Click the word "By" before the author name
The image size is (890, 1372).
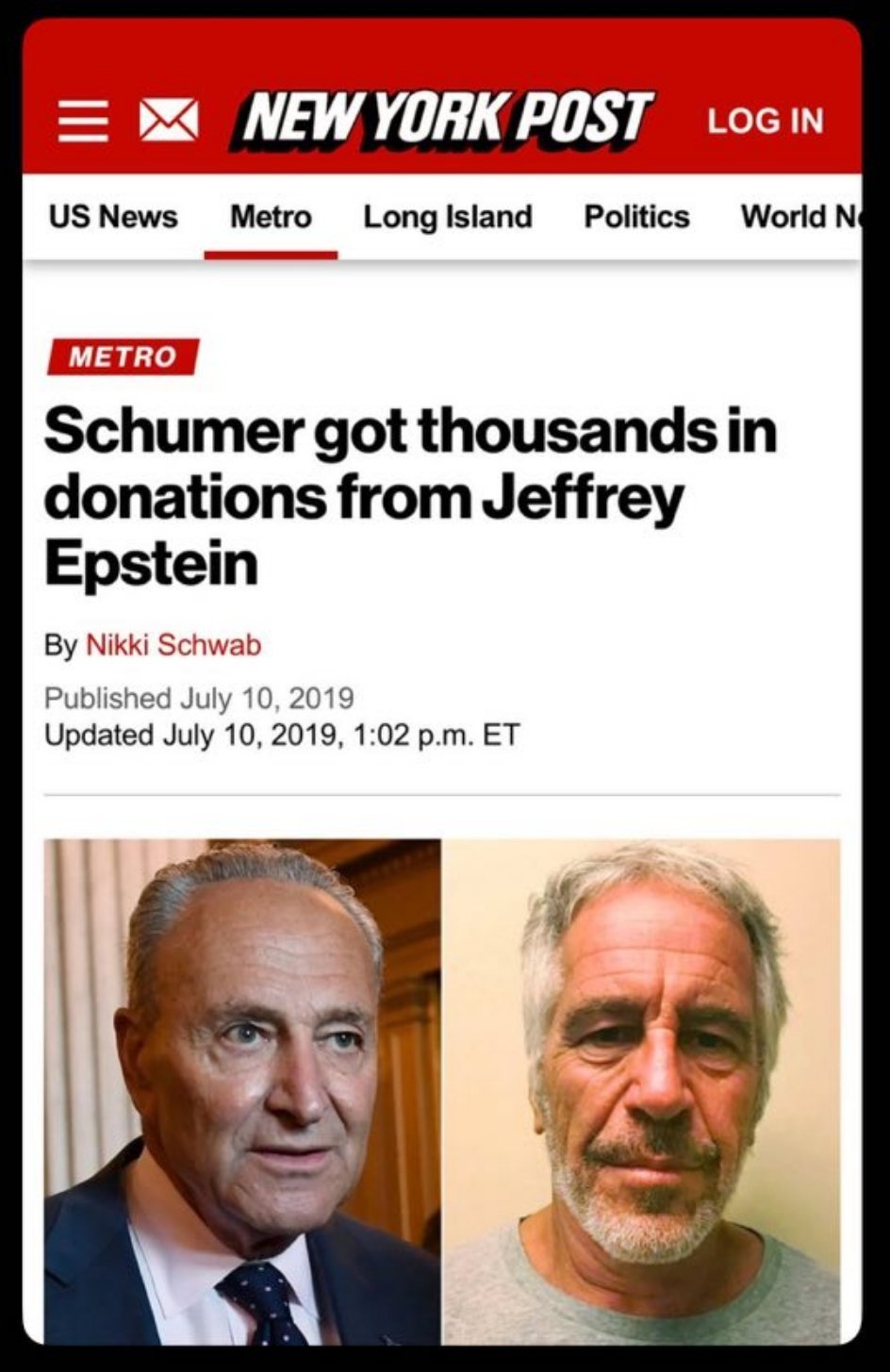click(x=60, y=645)
